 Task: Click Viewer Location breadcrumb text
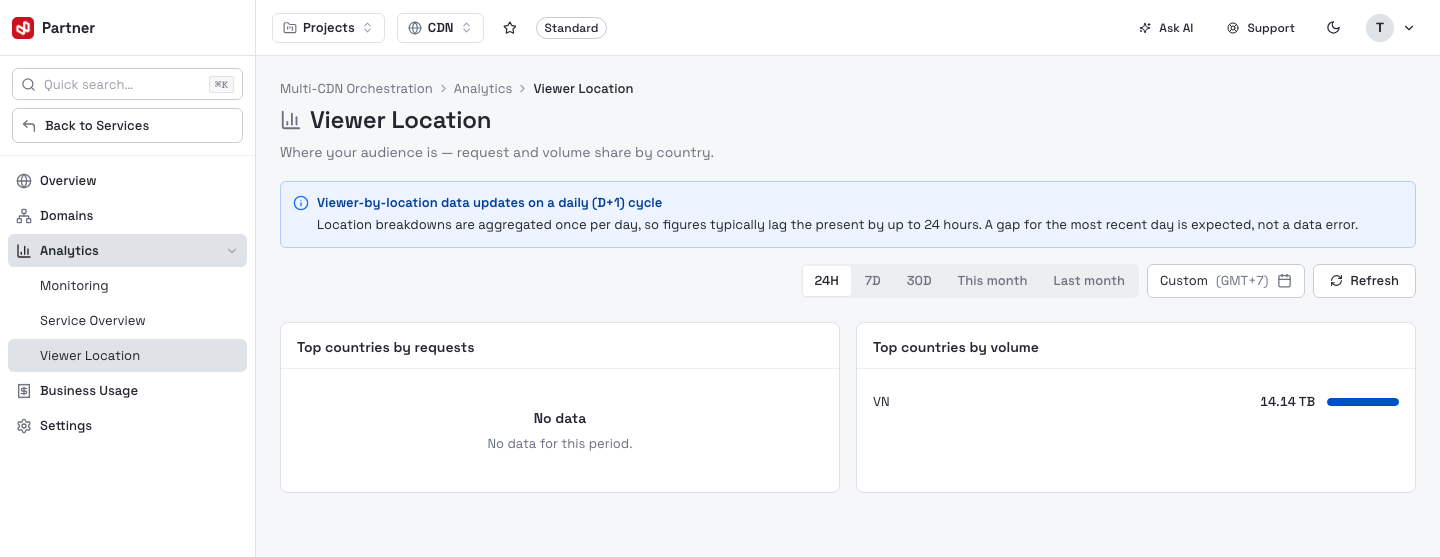[x=583, y=89]
